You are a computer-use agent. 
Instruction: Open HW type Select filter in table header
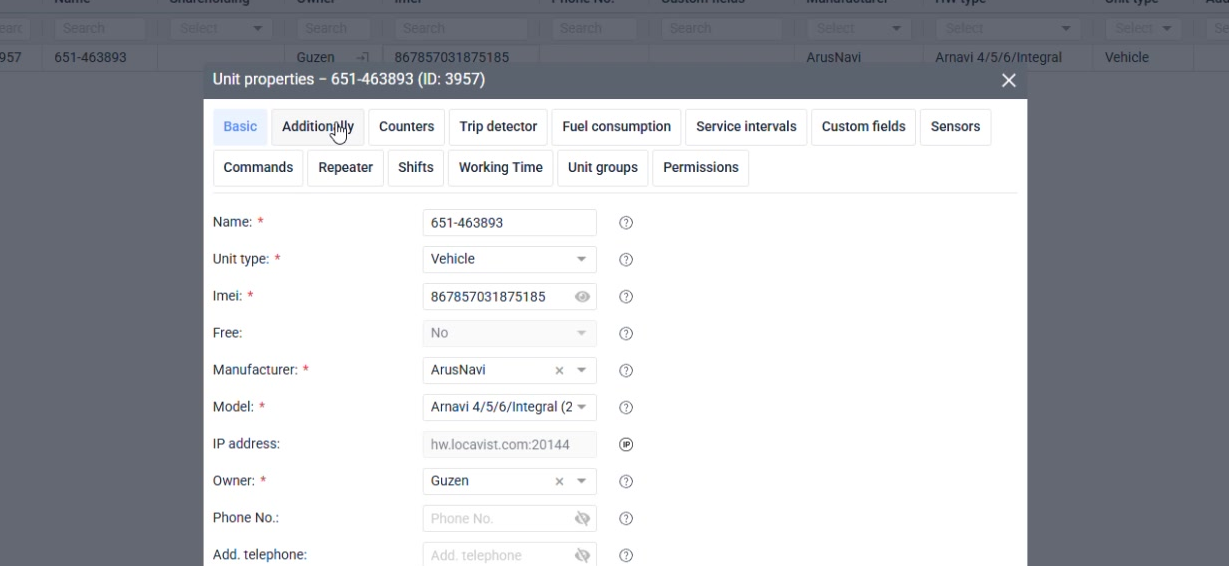tap(1008, 29)
